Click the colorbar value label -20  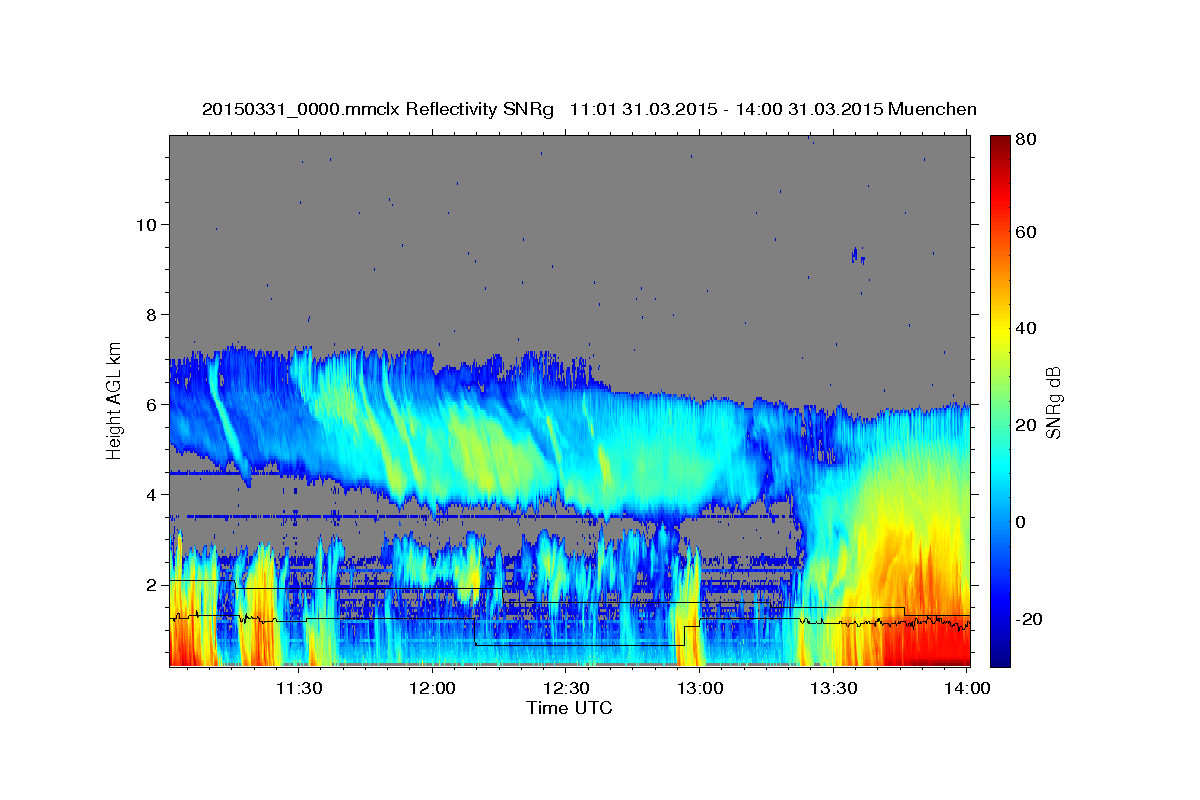(x=1027, y=619)
